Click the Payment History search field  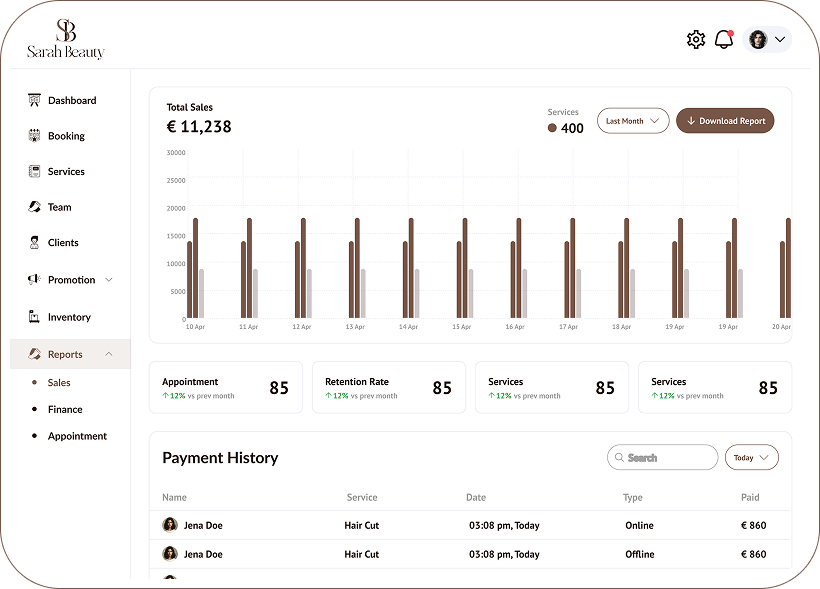[x=662, y=457]
